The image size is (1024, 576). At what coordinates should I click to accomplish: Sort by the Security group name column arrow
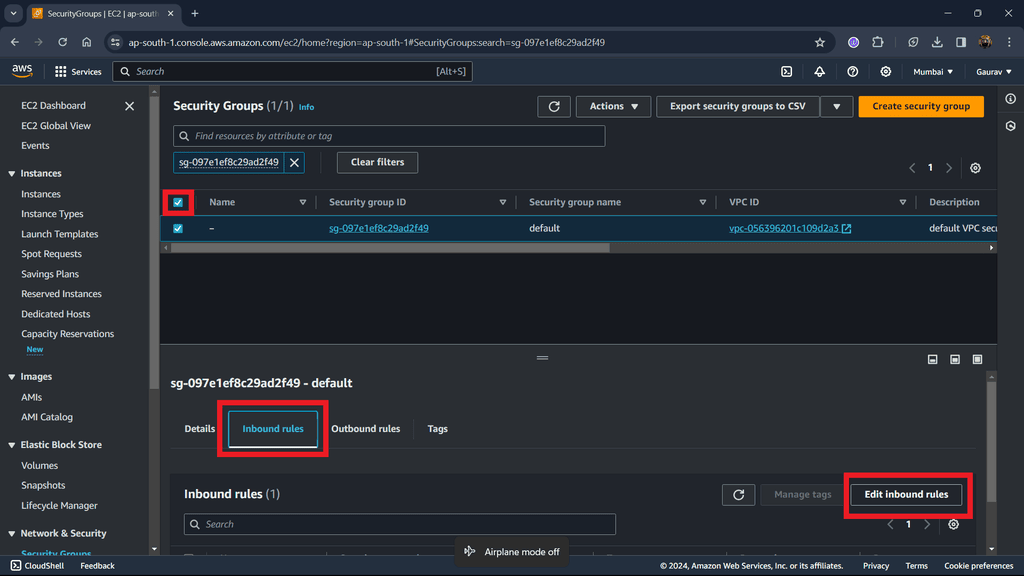click(x=703, y=202)
